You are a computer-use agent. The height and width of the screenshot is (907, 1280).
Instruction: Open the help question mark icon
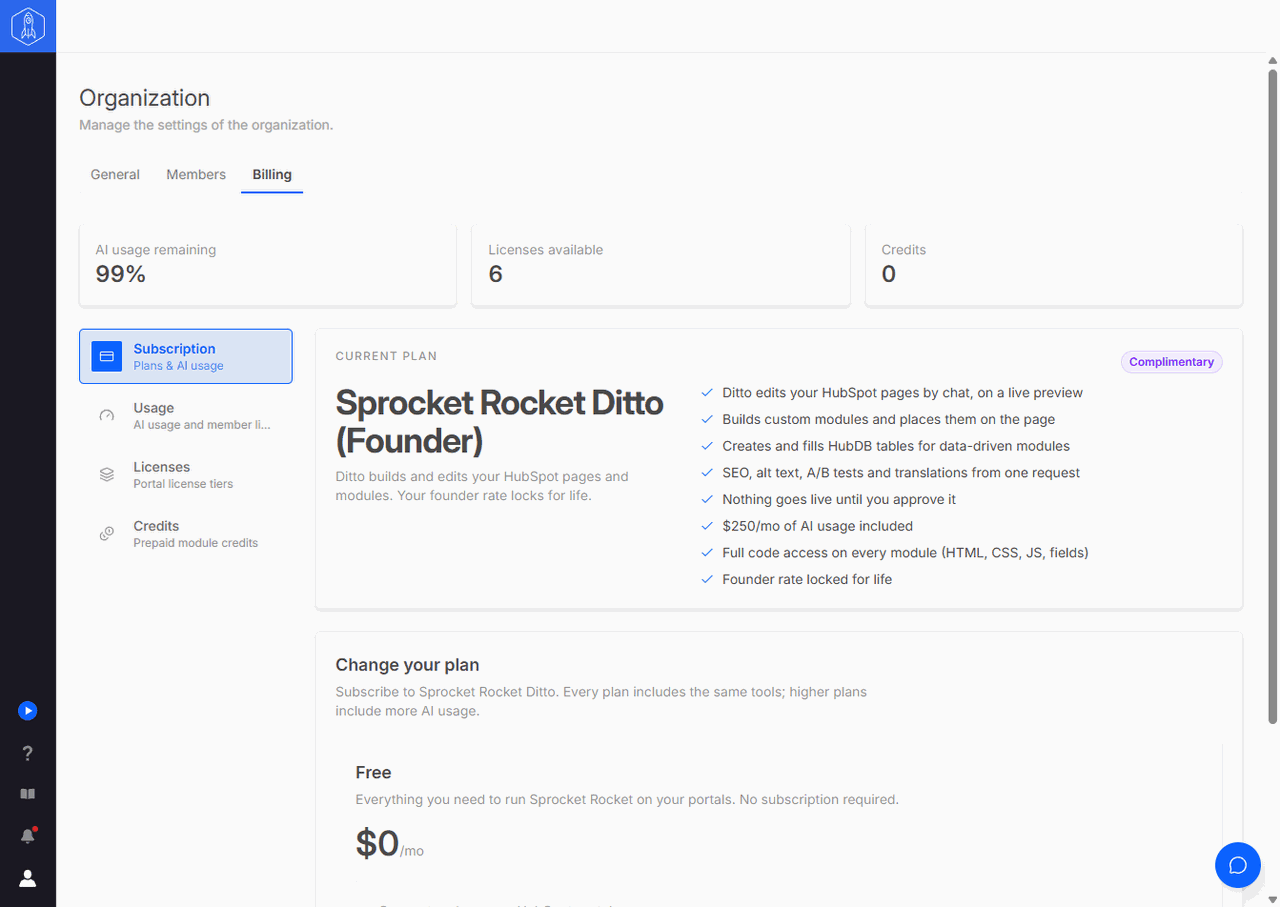(x=28, y=753)
